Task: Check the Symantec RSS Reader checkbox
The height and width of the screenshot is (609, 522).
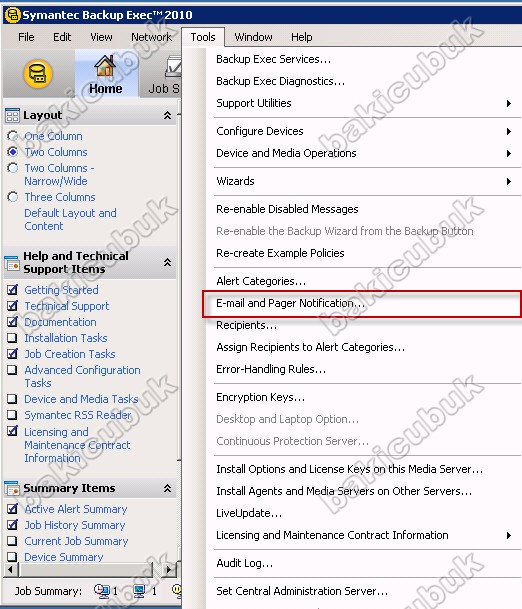Action: click(12, 415)
